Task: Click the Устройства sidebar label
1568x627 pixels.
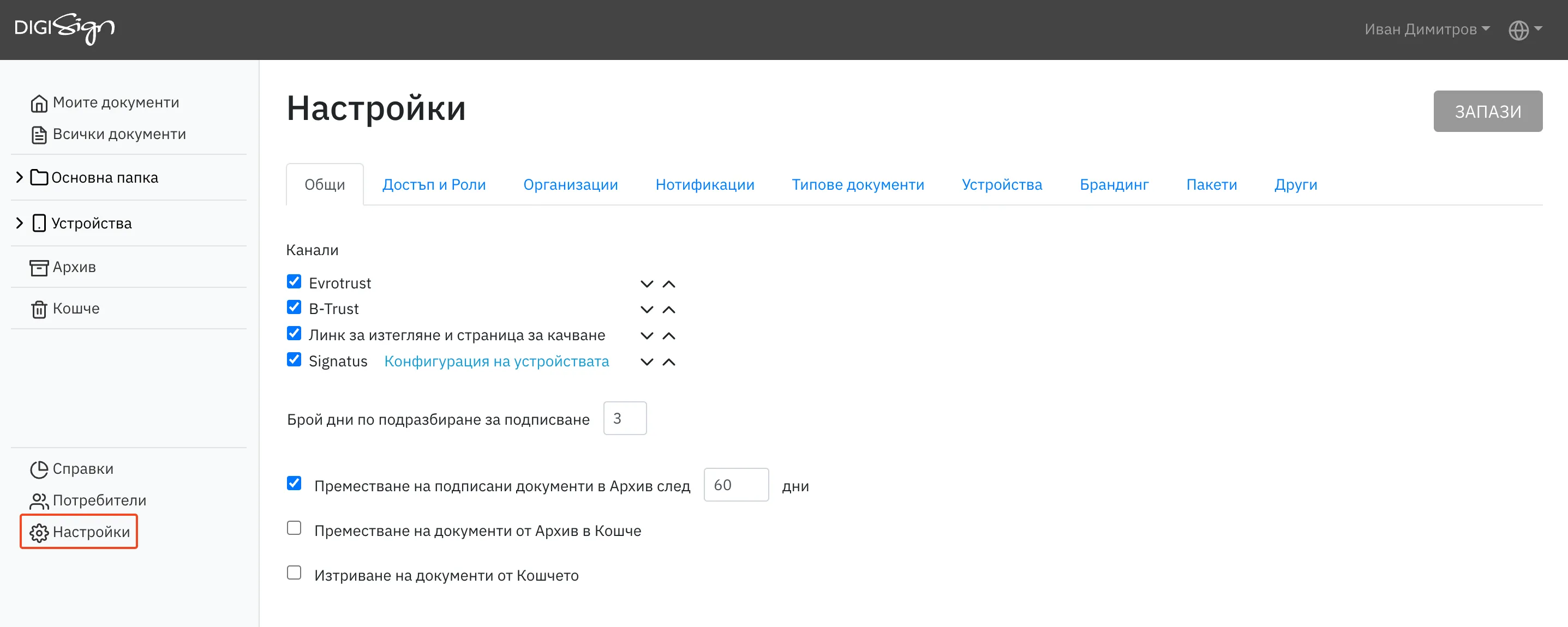Action: [x=91, y=223]
